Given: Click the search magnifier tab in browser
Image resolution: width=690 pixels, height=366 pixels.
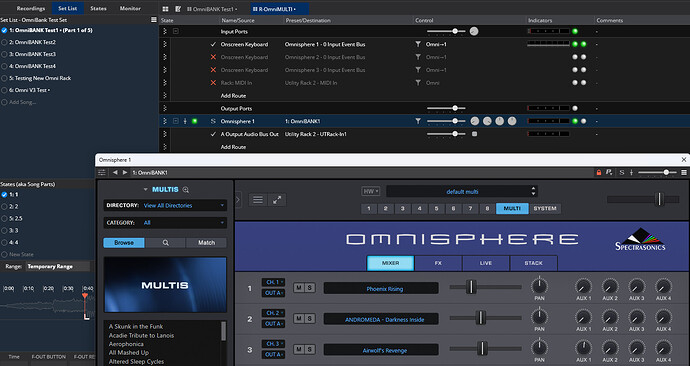Looking at the screenshot, I should pyautogui.click(x=165, y=242).
